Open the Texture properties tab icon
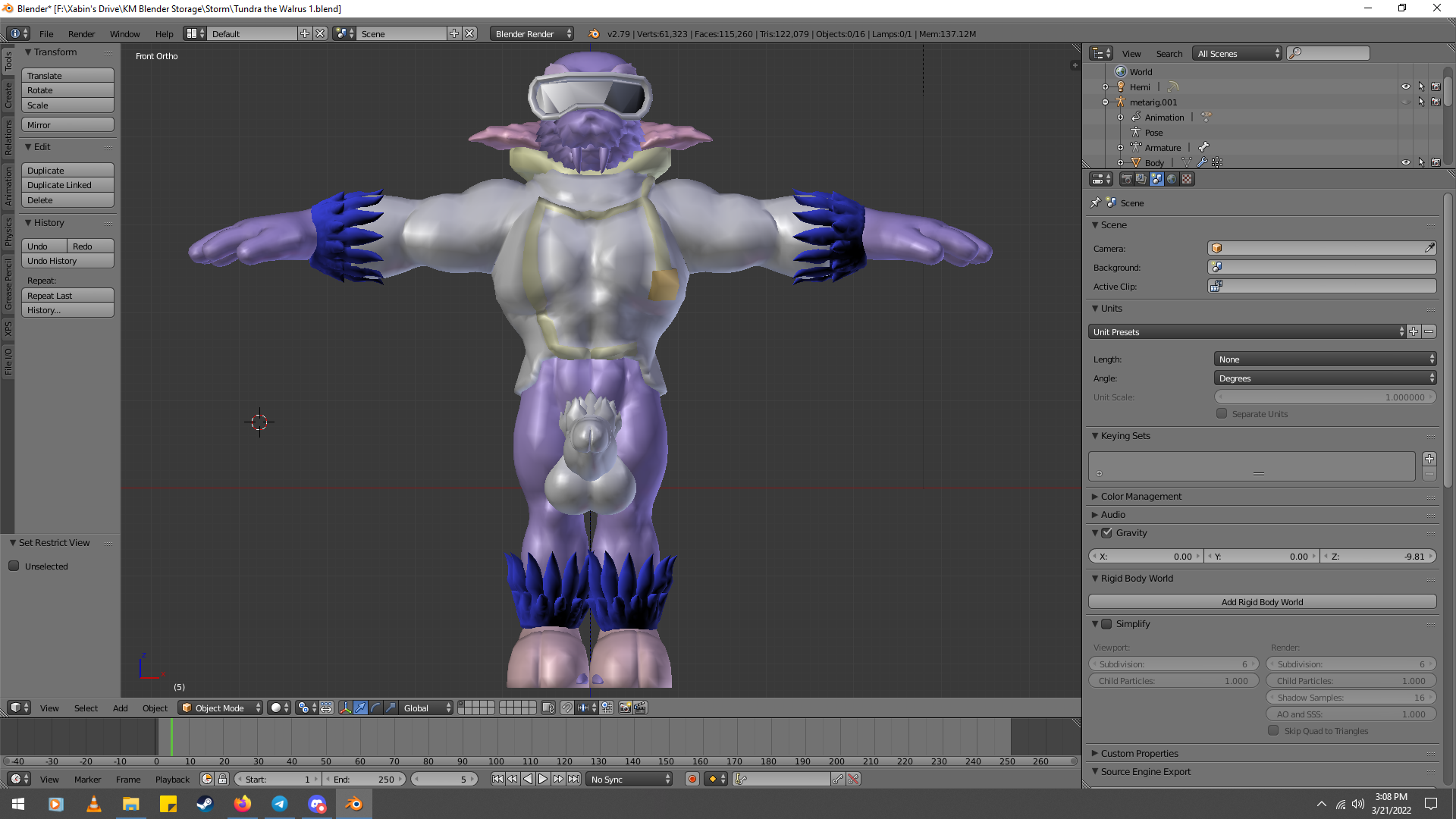This screenshot has width=1456, height=819. point(1187,179)
